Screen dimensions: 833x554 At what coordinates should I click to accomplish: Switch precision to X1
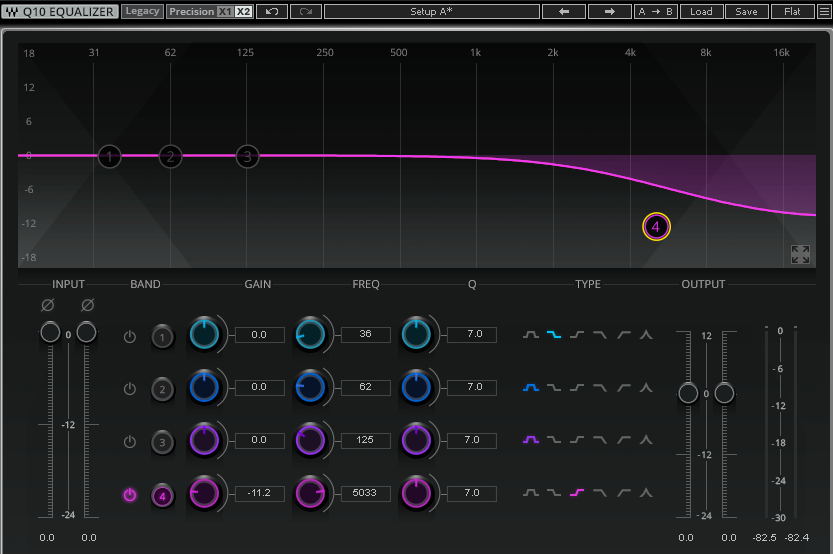tap(225, 11)
